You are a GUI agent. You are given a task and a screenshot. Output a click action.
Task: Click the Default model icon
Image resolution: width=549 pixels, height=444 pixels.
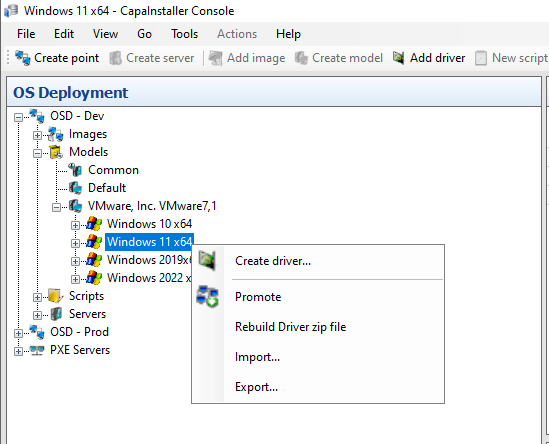(x=75, y=188)
